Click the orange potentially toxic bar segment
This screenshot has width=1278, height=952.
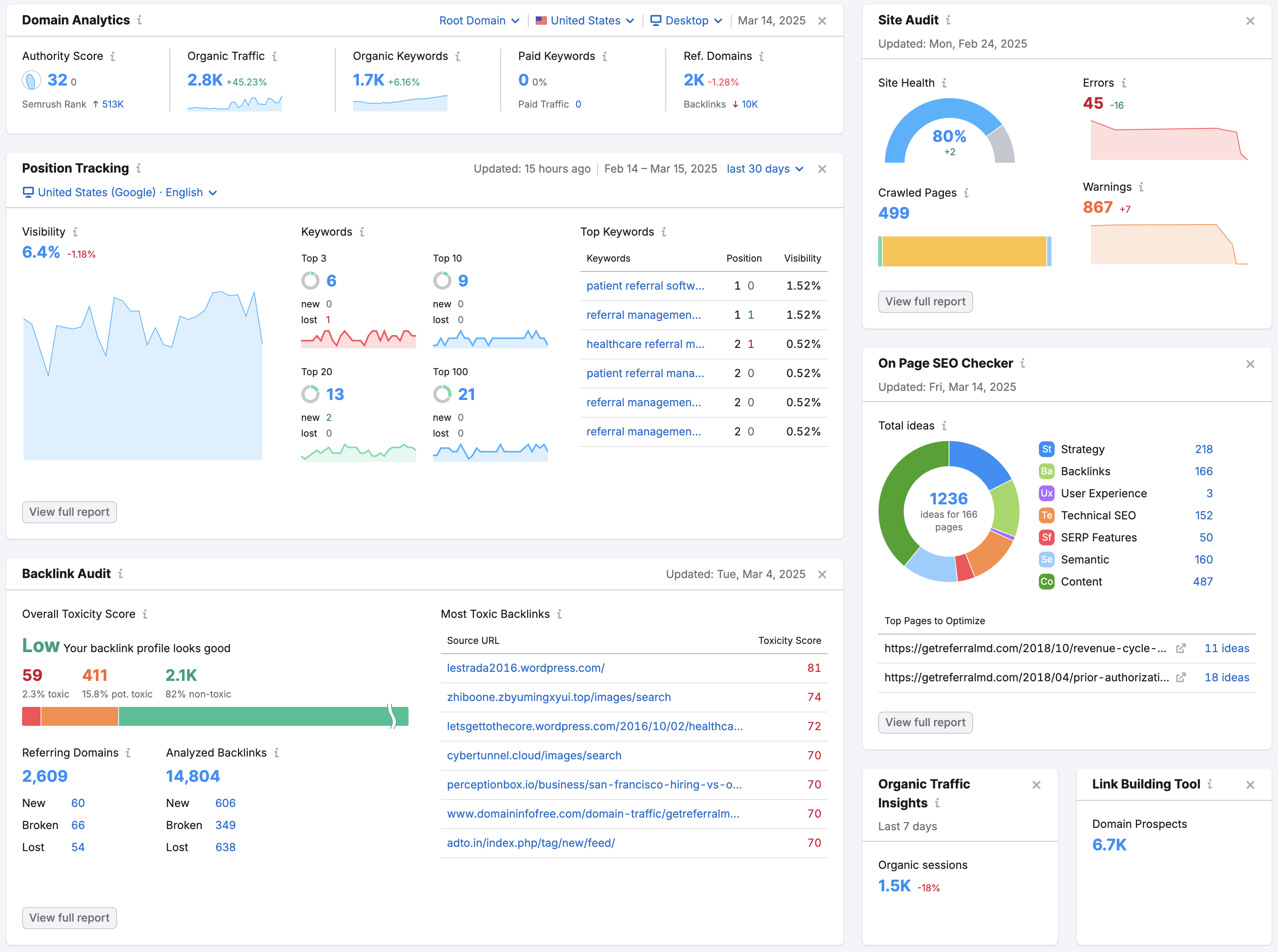click(x=80, y=716)
